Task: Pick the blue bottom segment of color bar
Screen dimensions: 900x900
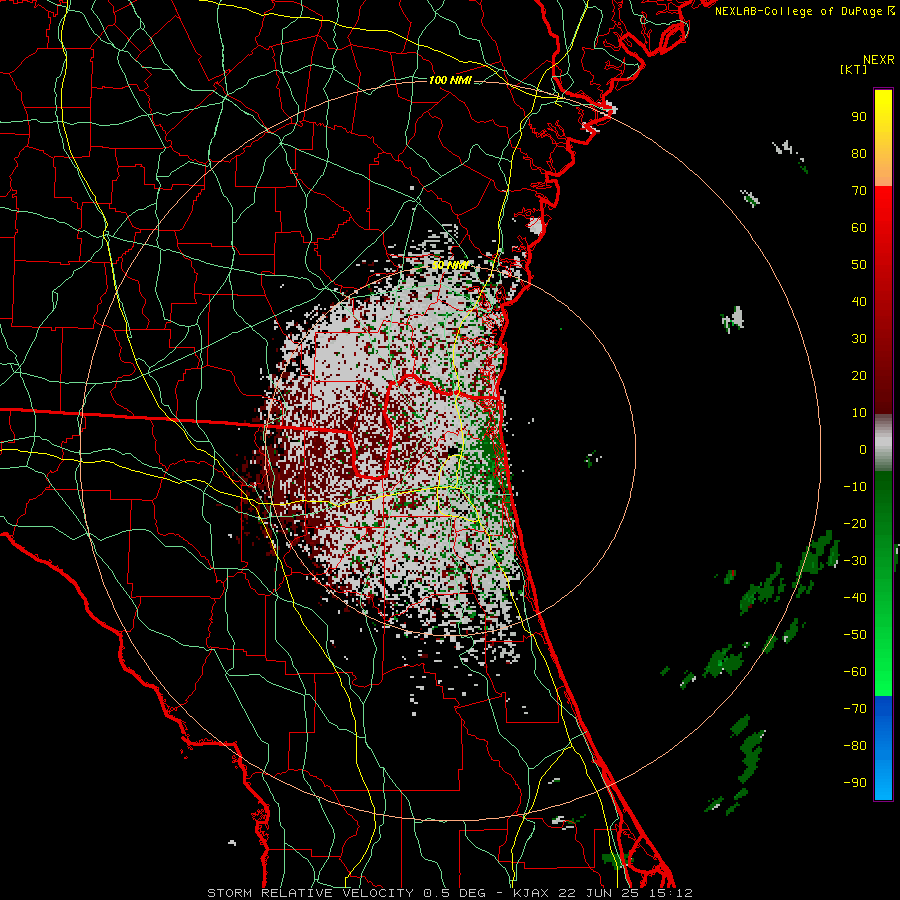Action: (x=883, y=748)
